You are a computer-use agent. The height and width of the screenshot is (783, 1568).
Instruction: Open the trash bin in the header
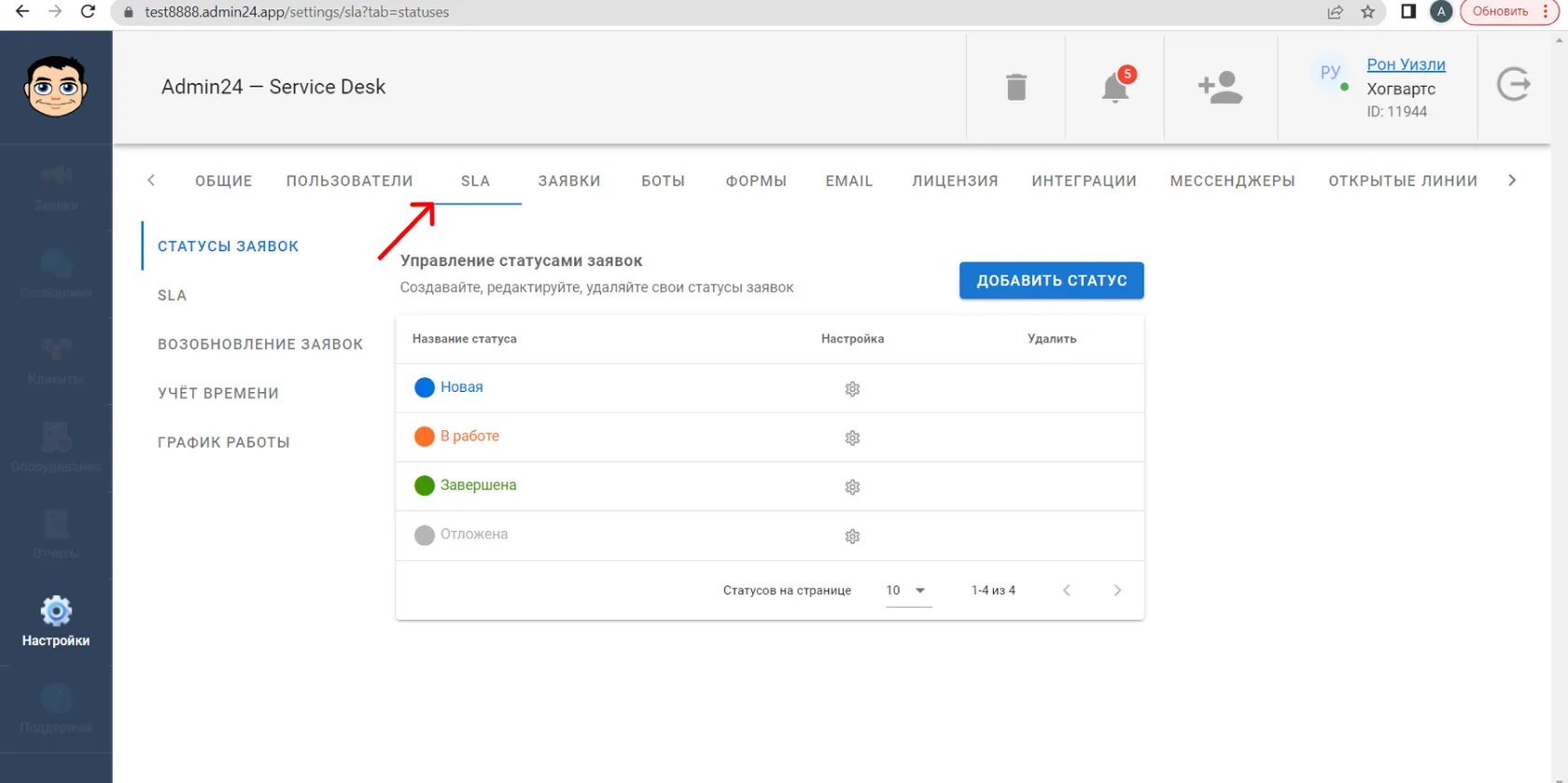point(1016,87)
